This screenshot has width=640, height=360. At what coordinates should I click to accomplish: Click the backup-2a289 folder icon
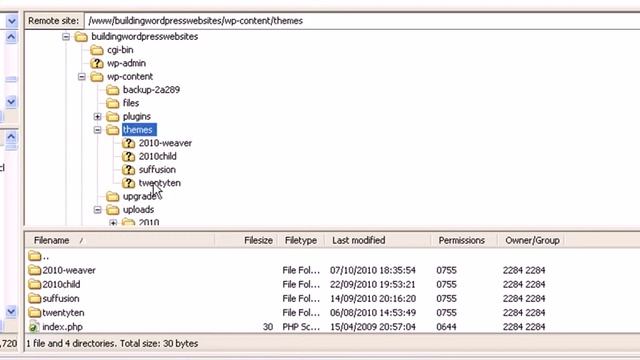tap(113, 90)
